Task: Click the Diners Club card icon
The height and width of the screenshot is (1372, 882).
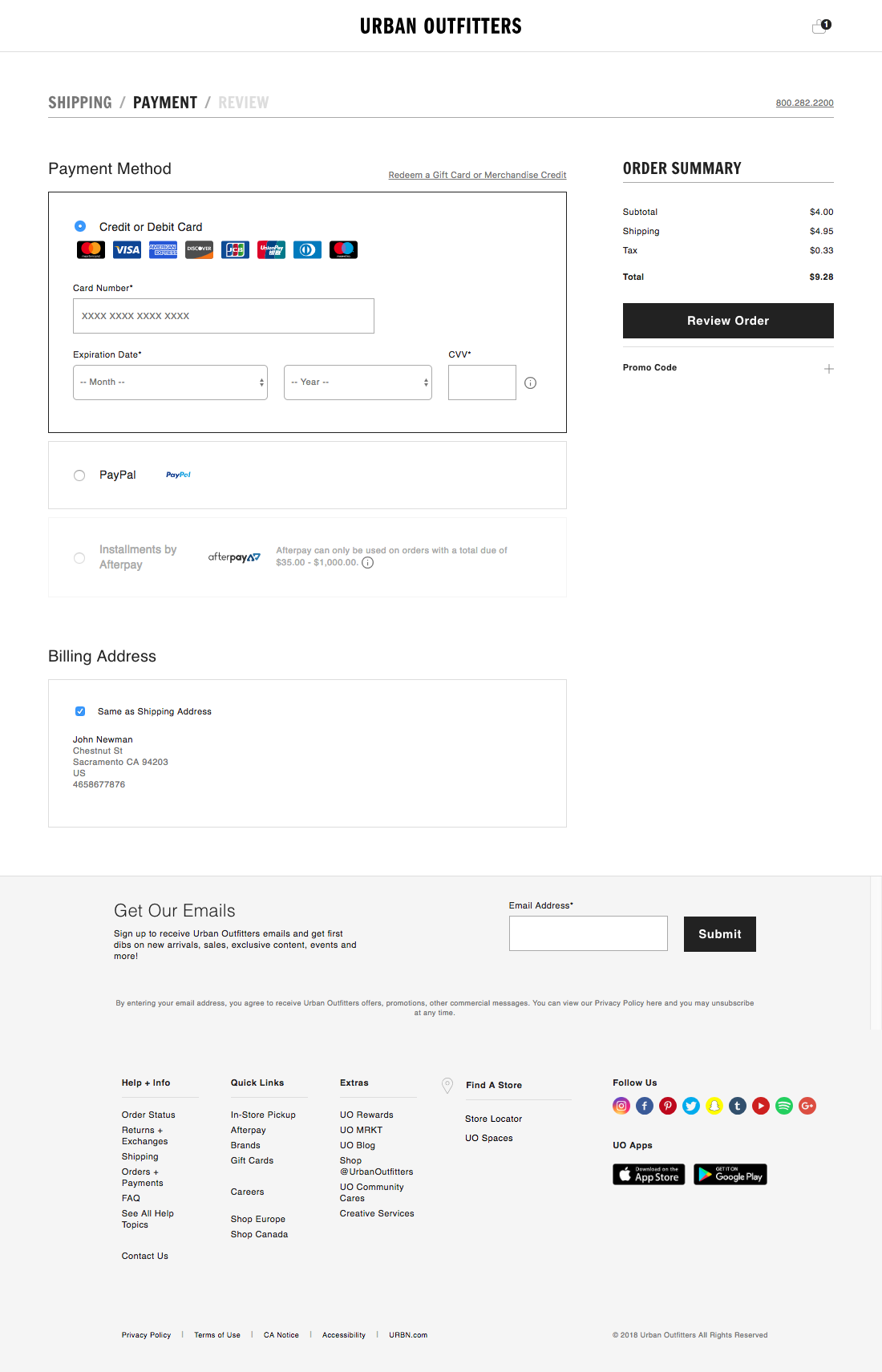Action: (307, 249)
